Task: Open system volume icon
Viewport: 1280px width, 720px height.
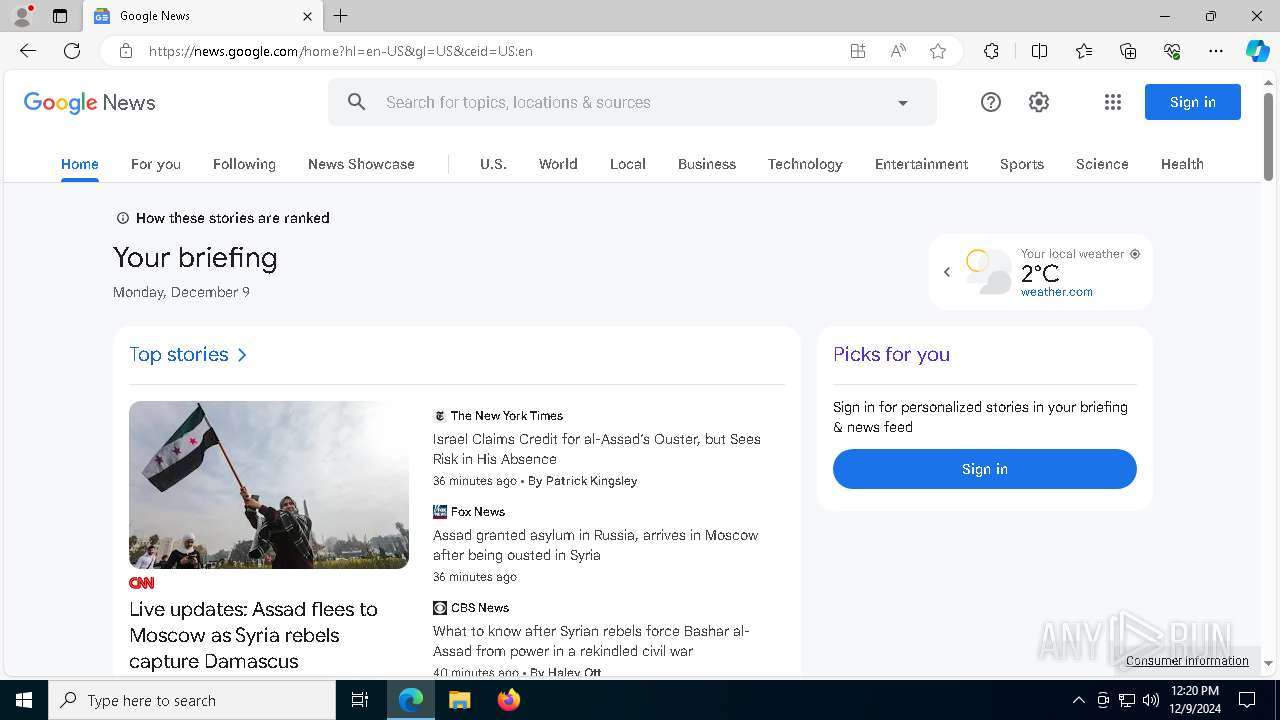Action: (1150, 700)
